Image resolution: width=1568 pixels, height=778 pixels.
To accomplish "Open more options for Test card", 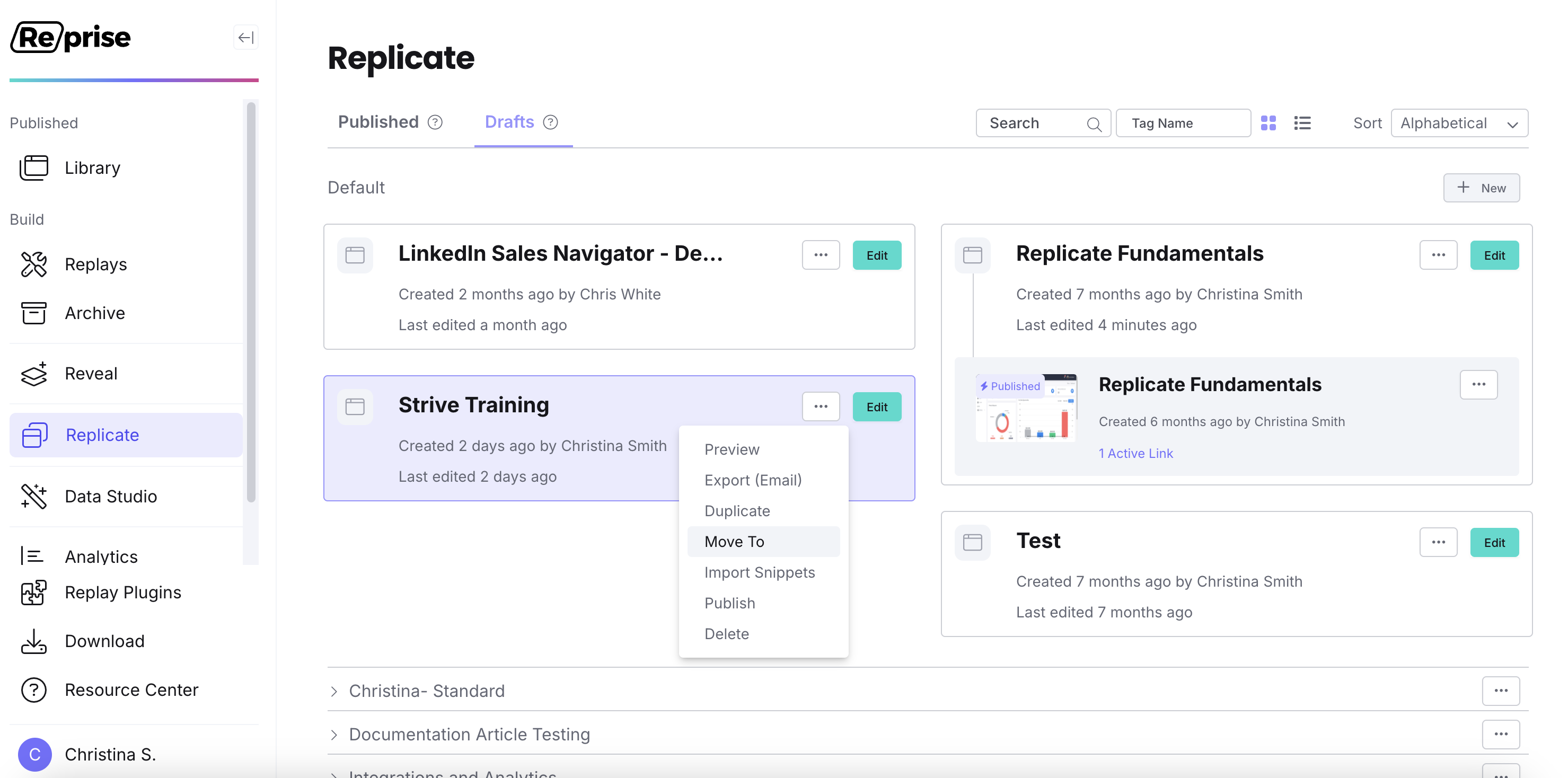I will [1438, 542].
